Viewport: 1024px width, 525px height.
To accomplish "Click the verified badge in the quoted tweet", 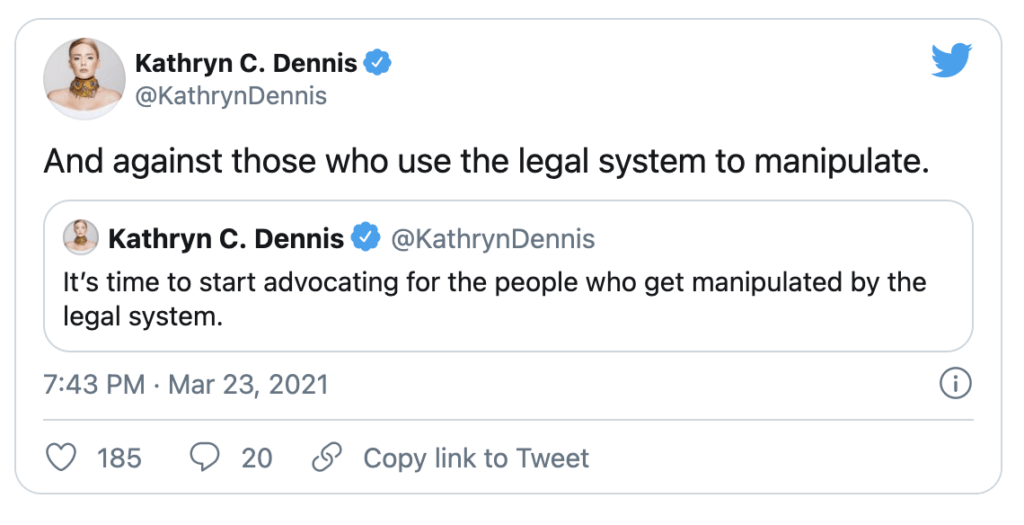I will 366,238.
